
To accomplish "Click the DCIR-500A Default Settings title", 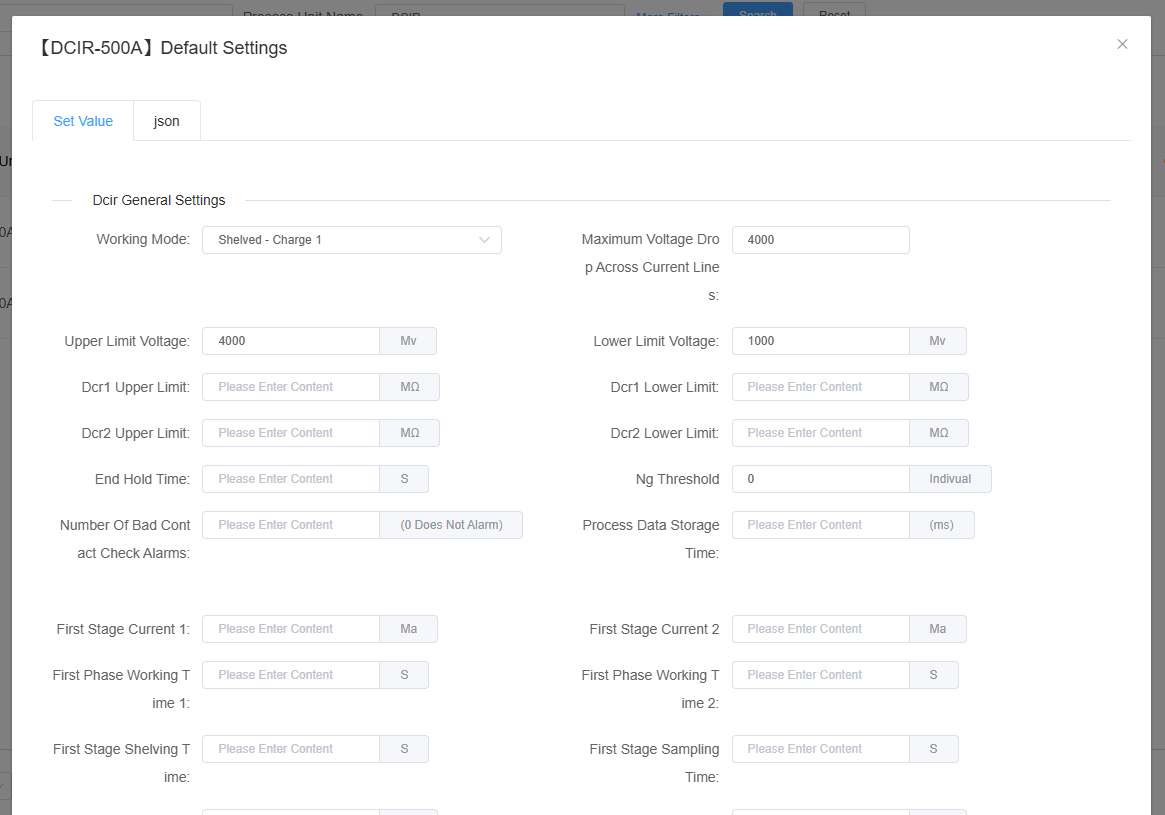I will pos(160,48).
